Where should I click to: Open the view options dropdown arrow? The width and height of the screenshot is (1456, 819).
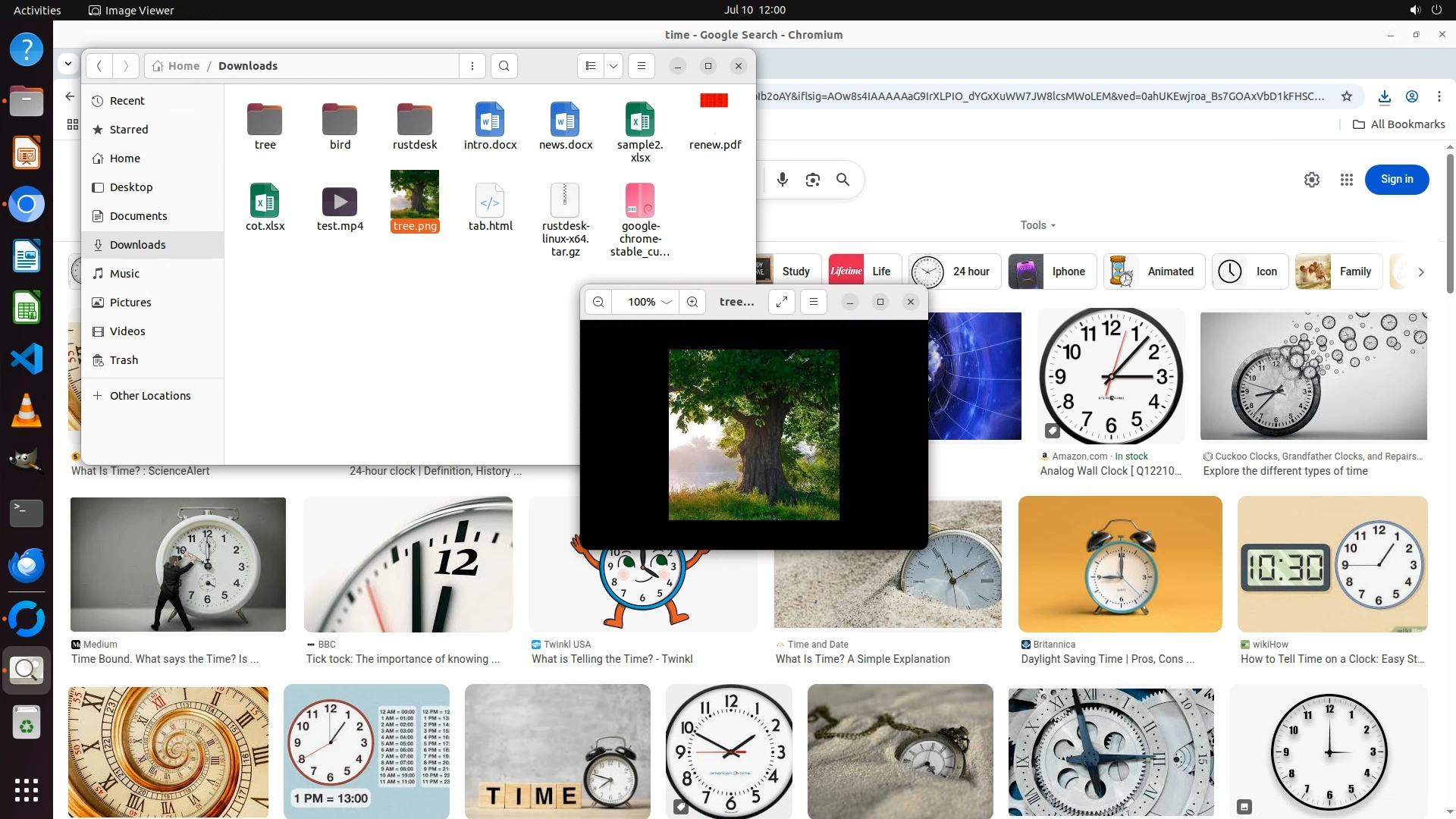pyautogui.click(x=613, y=66)
